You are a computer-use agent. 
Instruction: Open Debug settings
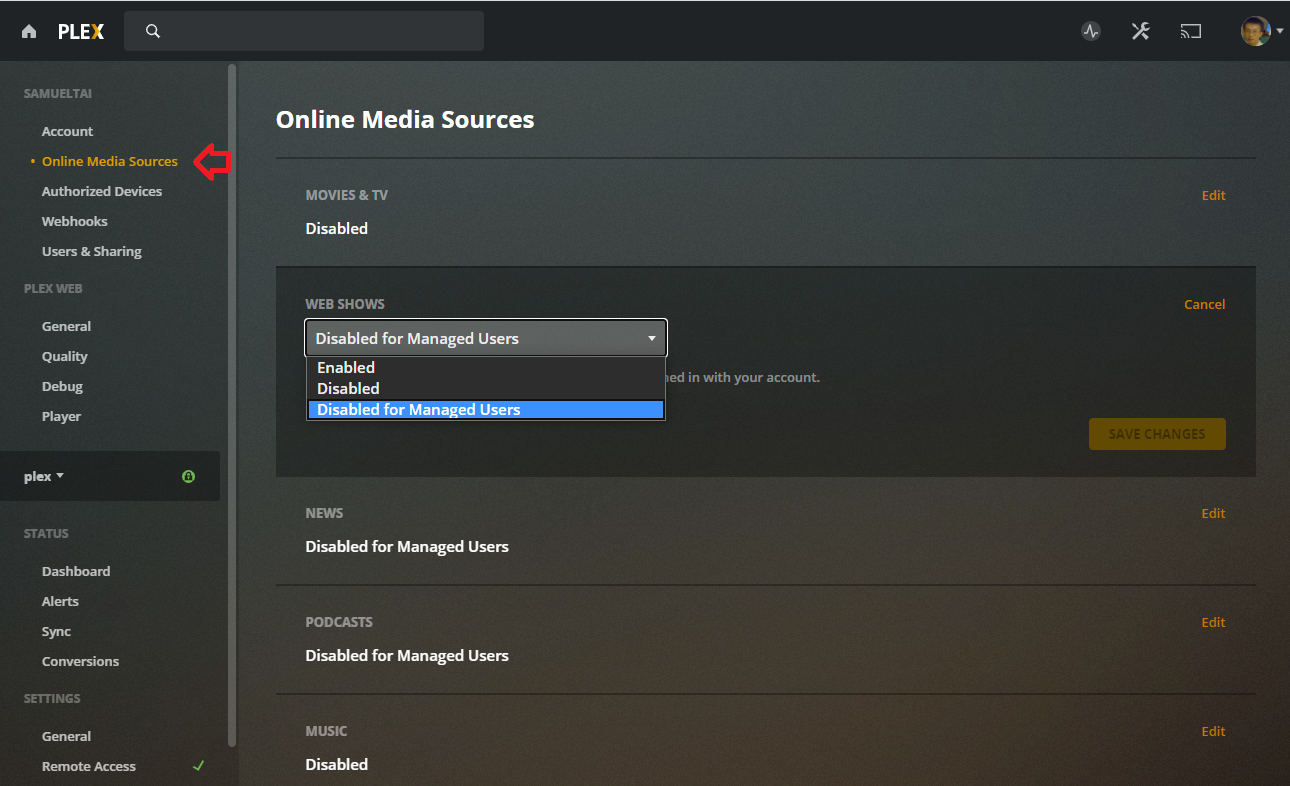point(62,386)
